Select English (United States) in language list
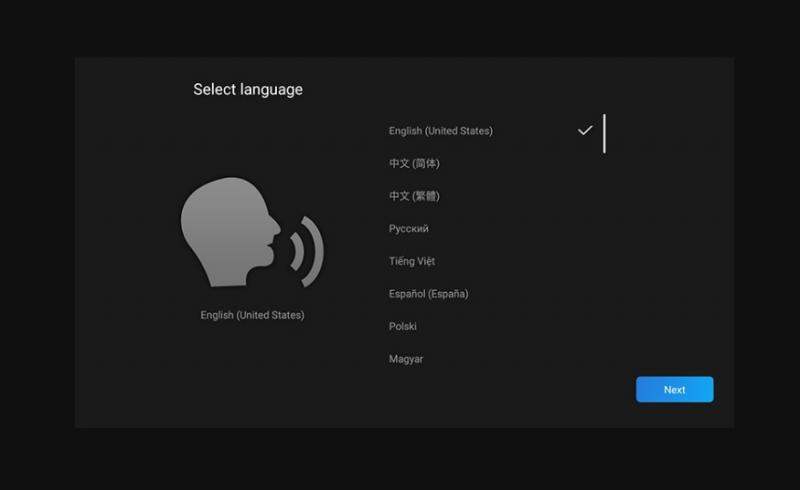The image size is (800, 490). pos(441,131)
